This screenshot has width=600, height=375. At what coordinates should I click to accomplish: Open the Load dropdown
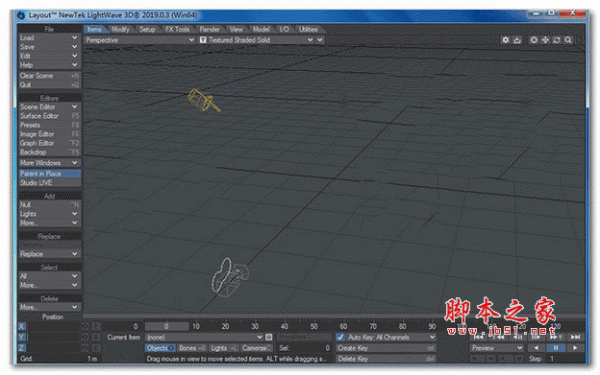tap(49, 38)
